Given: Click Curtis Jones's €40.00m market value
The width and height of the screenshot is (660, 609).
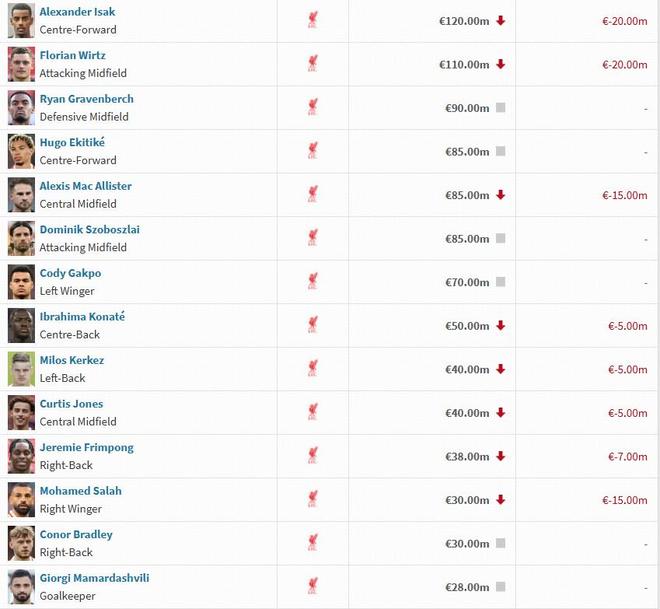Looking at the screenshot, I should coord(467,413).
